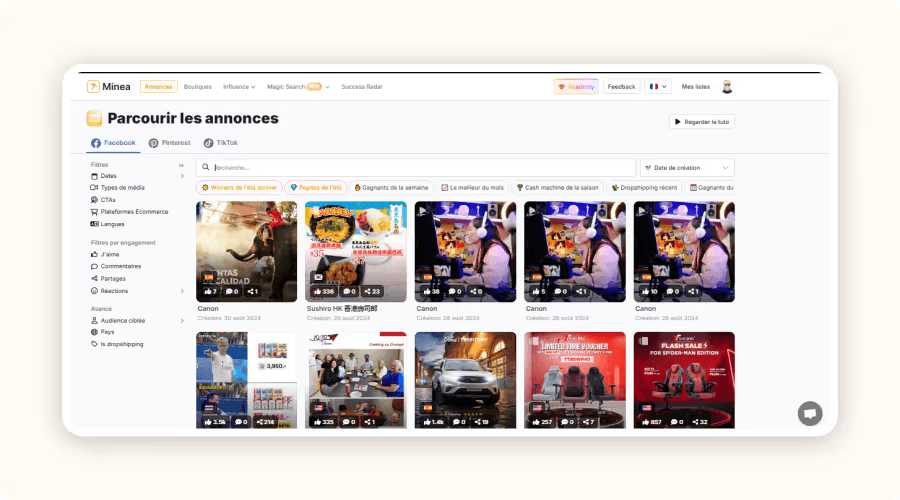Open the Limited Time Voucher chair ad
Screen dimensions: 900x500
[575, 380]
